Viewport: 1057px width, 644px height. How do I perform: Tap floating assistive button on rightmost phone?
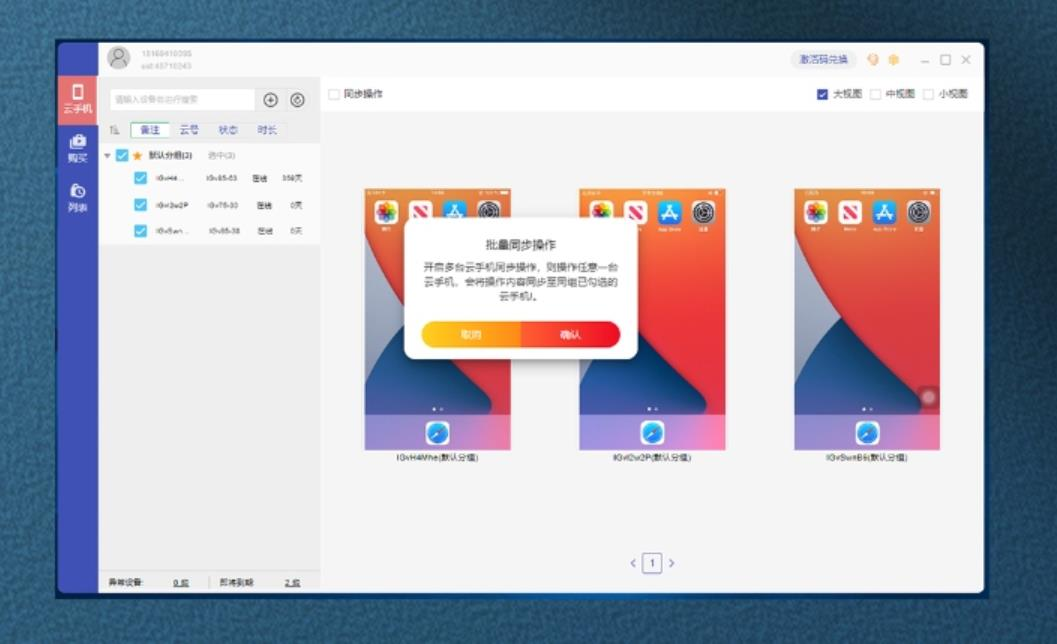pyautogui.click(x=929, y=397)
